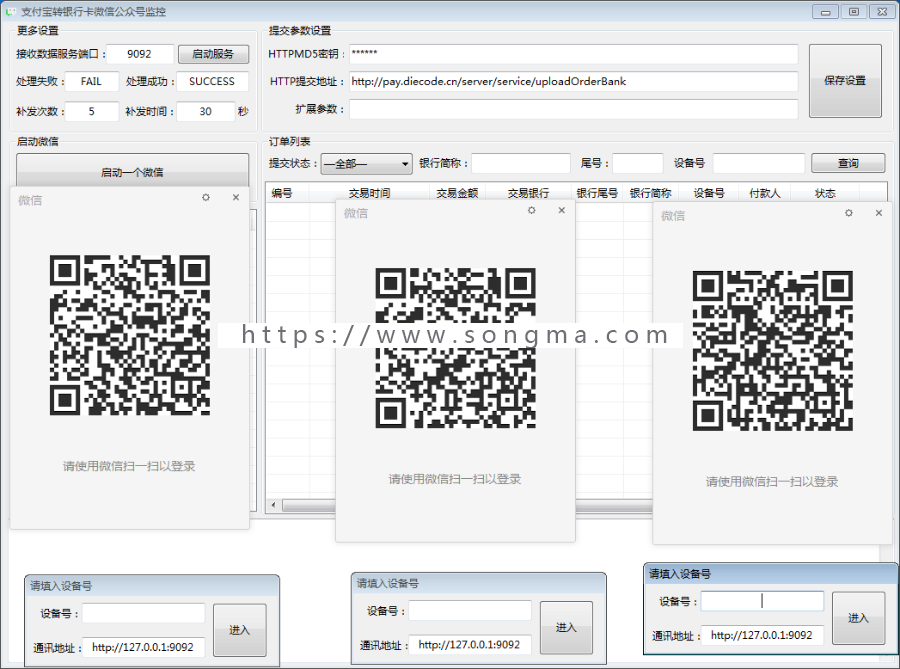900x669 pixels.
Task: Click the 处理成功 field containing SUCCESS
Action: point(212,81)
